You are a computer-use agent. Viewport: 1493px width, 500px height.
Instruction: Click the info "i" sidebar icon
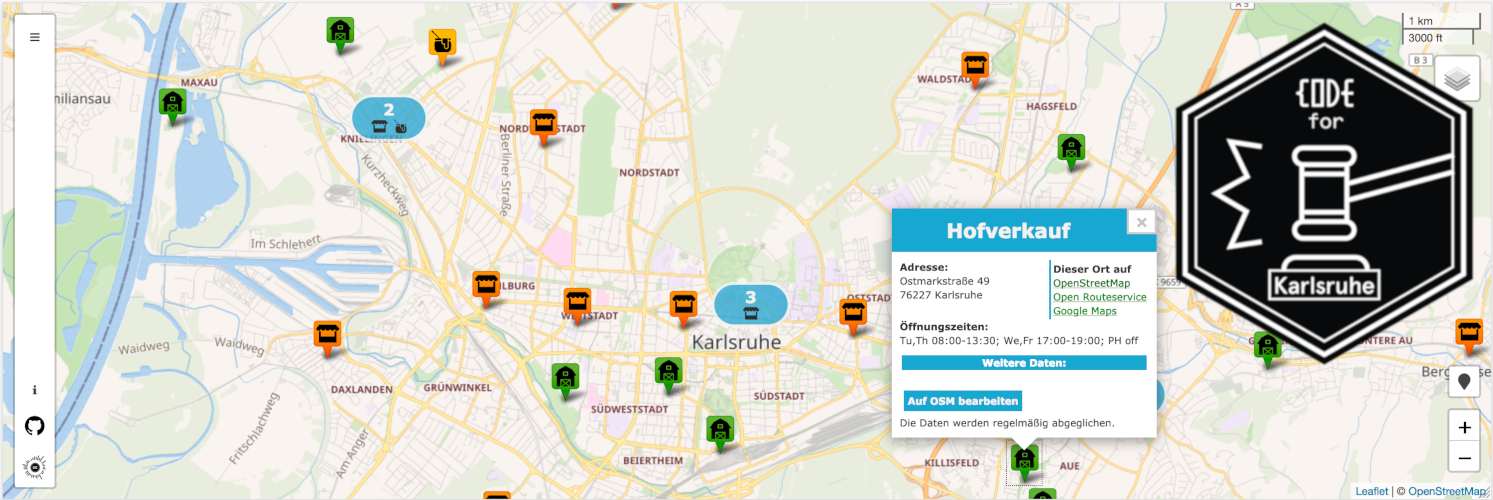click(x=35, y=390)
